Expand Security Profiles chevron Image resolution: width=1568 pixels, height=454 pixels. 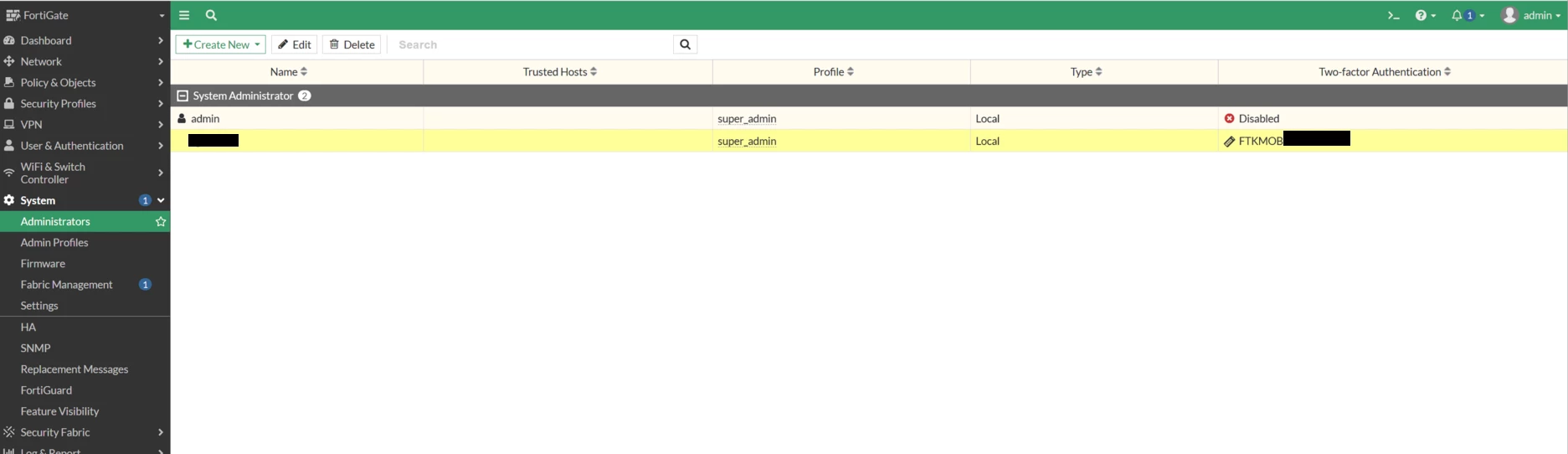coord(161,103)
